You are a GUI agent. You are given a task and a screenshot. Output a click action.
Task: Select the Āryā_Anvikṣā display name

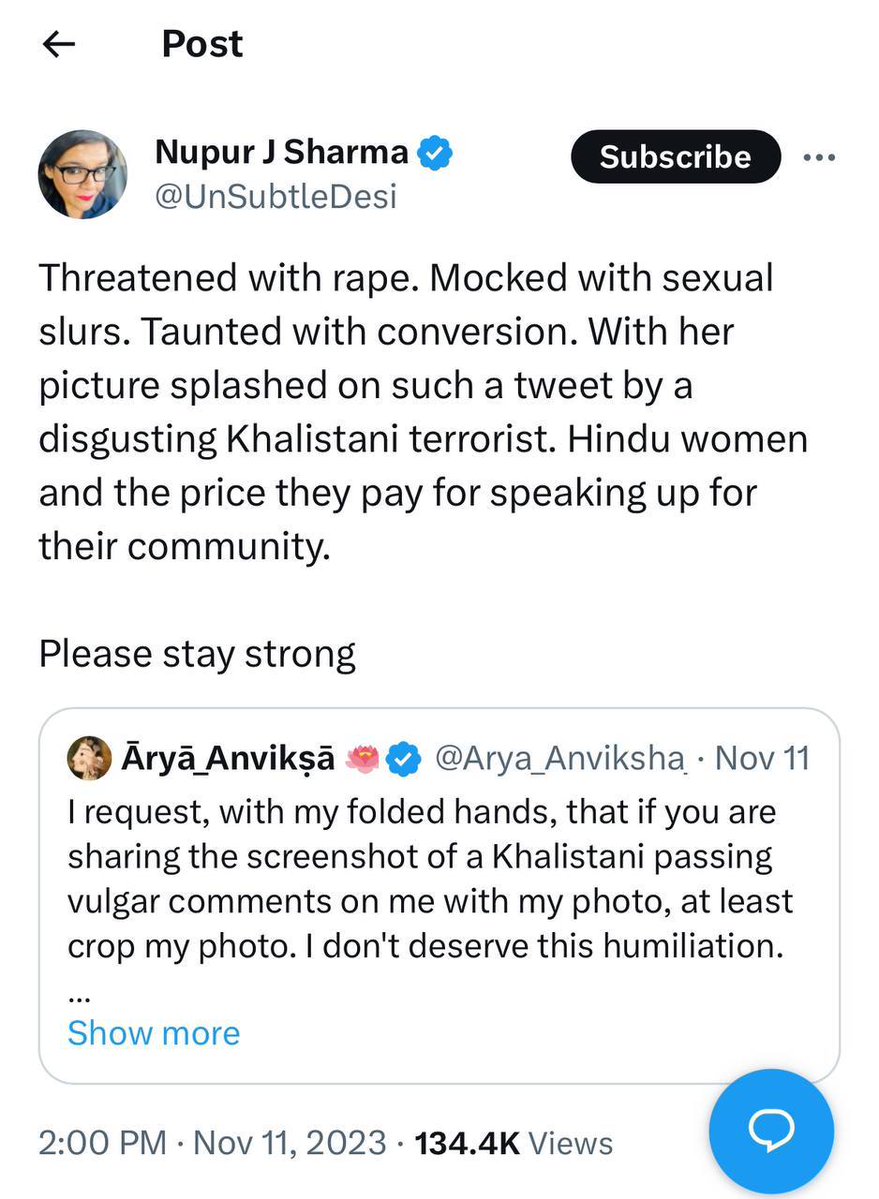230,760
